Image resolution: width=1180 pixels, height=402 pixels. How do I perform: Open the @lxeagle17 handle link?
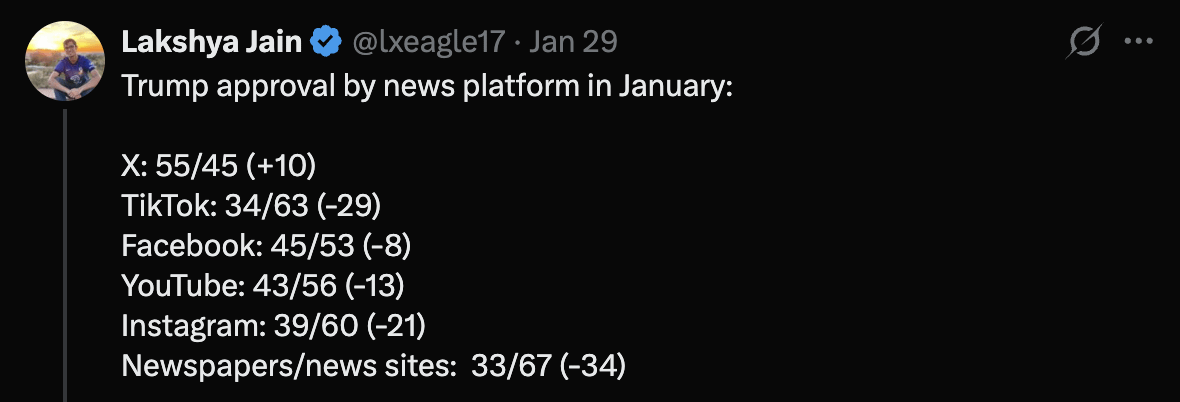[429, 42]
